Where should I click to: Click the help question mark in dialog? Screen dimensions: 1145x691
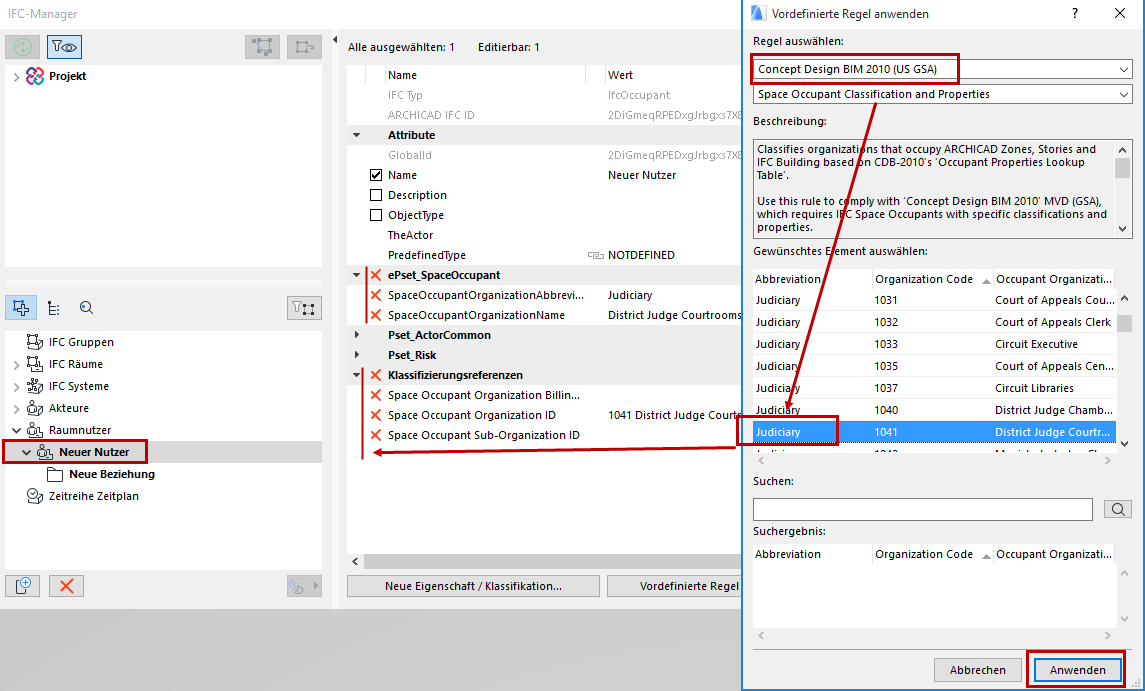pos(1075,14)
